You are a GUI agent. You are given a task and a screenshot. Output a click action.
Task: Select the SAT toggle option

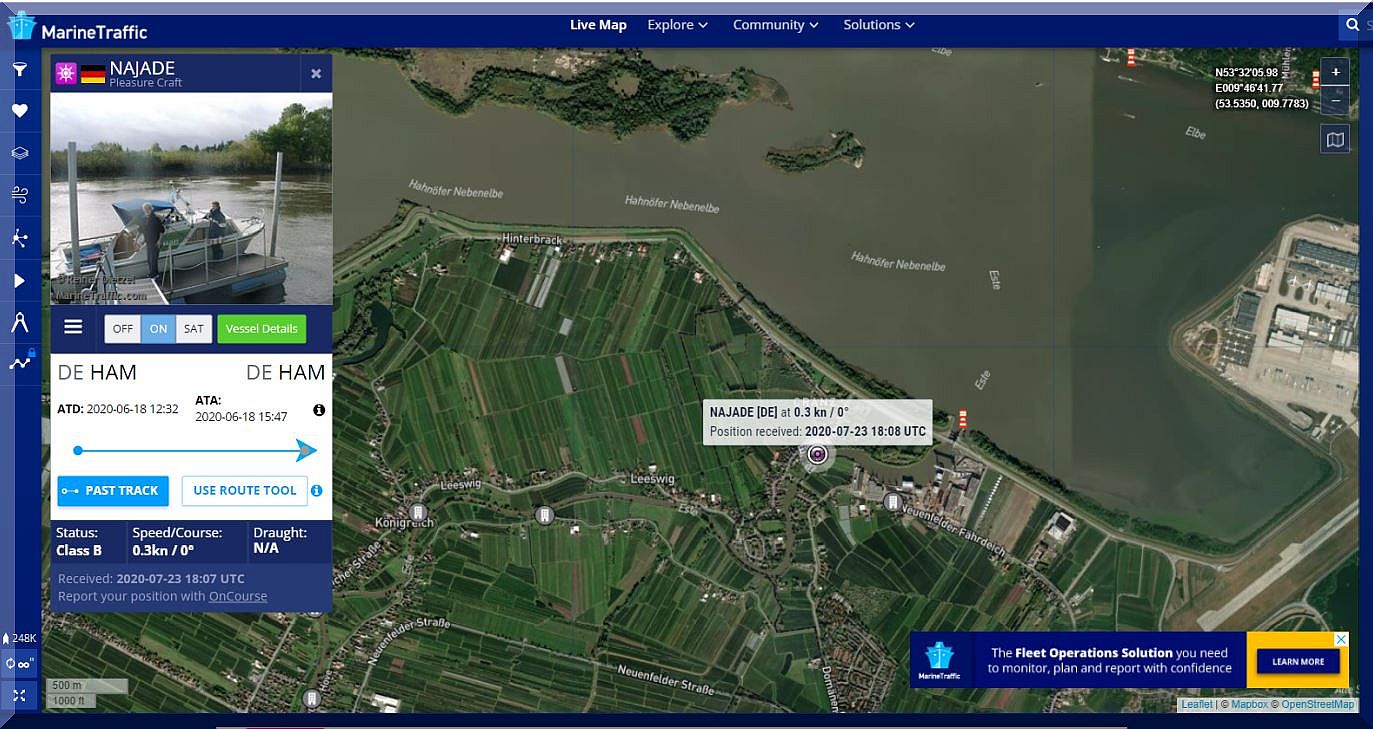[x=194, y=329]
